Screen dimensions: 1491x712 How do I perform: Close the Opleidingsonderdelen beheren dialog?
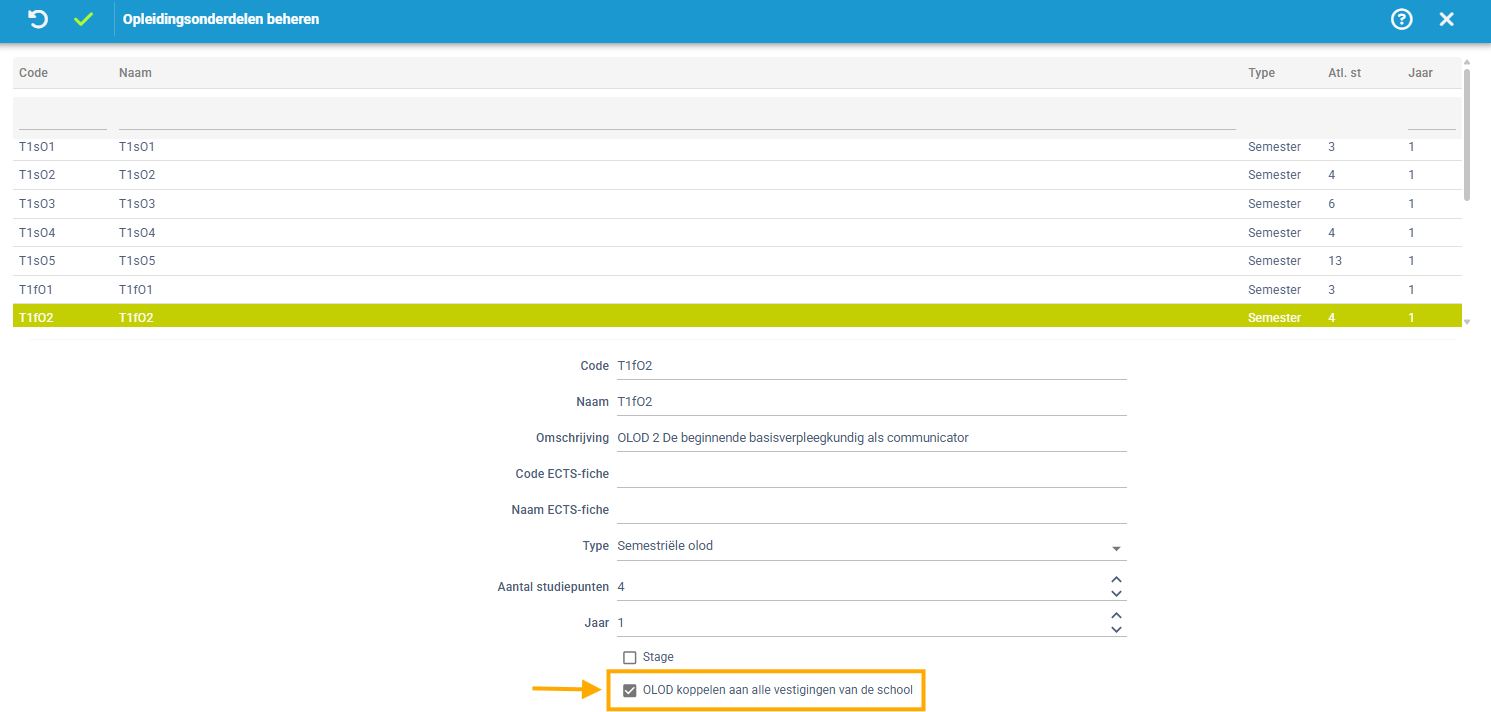pyautogui.click(x=1446, y=19)
